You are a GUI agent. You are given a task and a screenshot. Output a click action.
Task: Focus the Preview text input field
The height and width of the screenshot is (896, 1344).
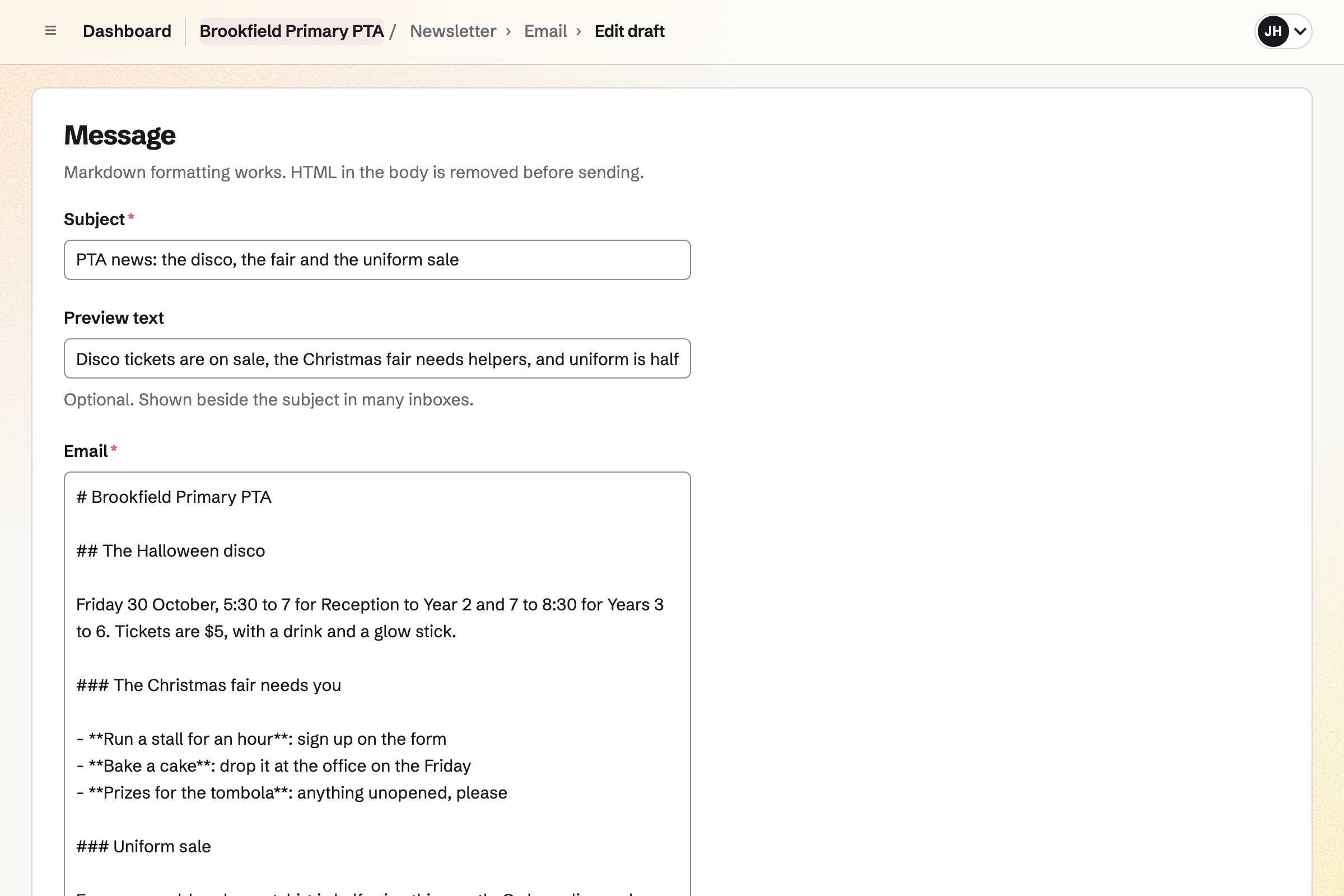coord(377,359)
